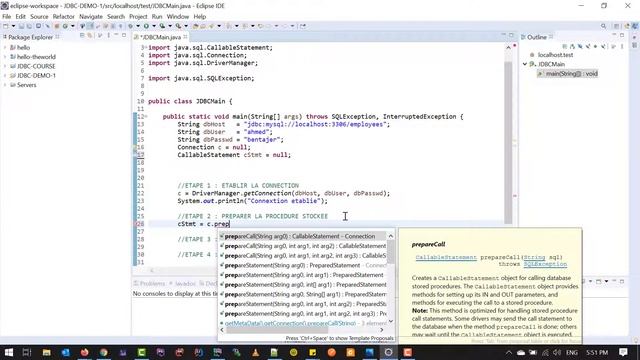Open Outline view menu three dots icon
640x360 pixels.
point(622,46)
